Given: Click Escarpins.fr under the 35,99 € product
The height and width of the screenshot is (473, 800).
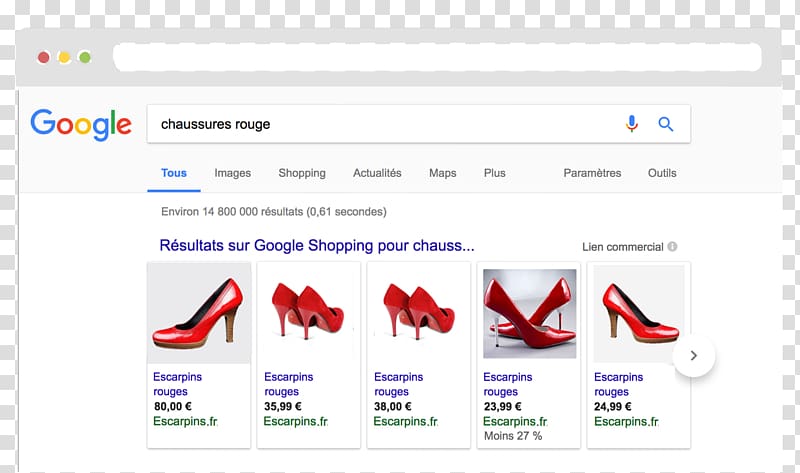Looking at the screenshot, I should 295,421.
